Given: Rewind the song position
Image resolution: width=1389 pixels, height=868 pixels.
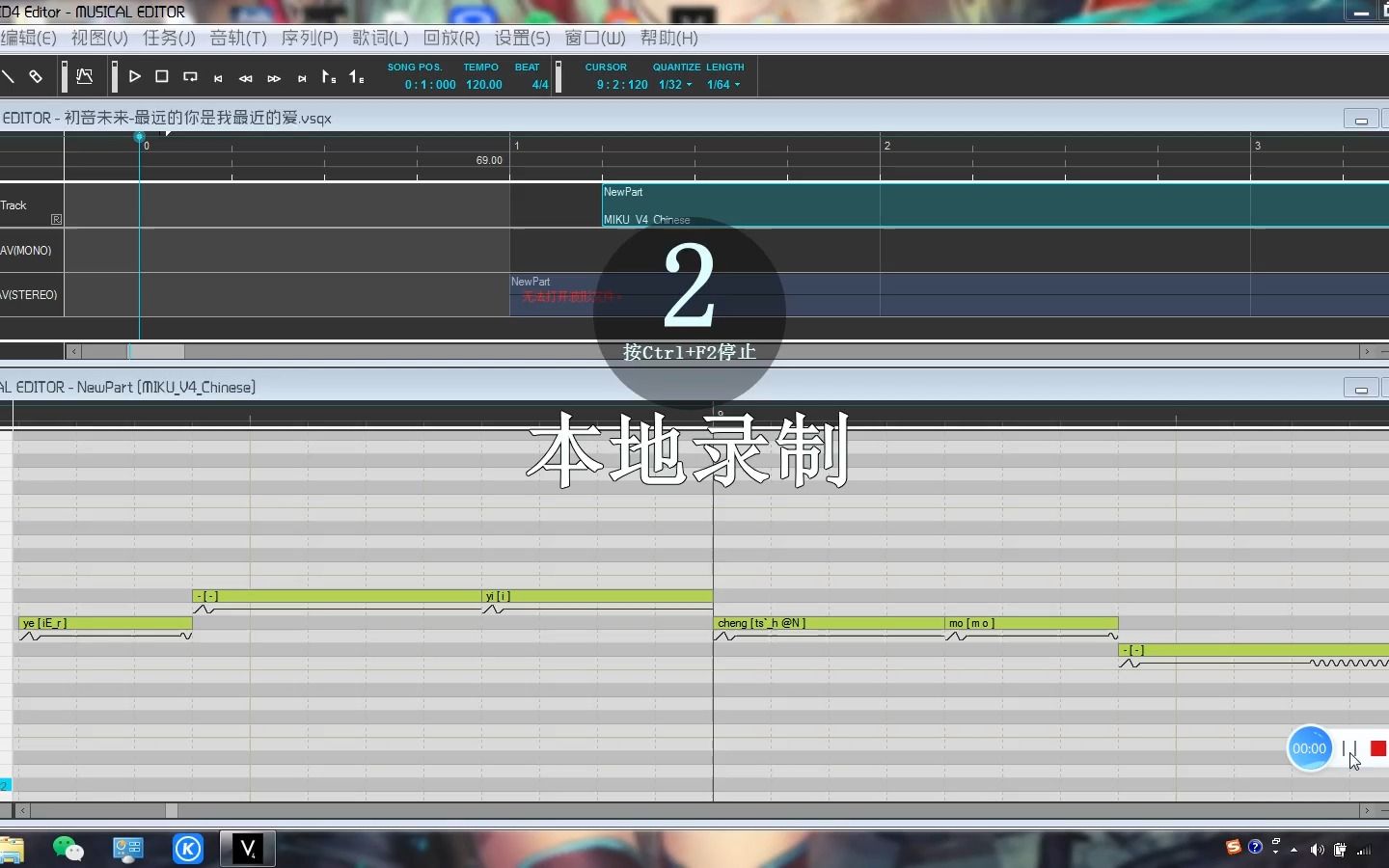Looking at the screenshot, I should click(x=246, y=78).
